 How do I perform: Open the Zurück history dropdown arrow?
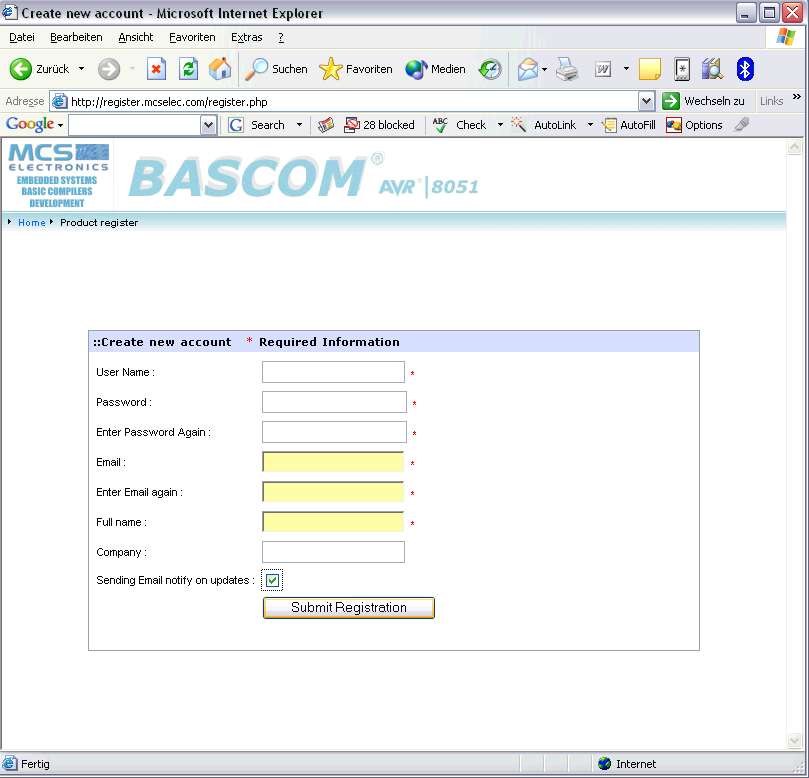tap(82, 69)
